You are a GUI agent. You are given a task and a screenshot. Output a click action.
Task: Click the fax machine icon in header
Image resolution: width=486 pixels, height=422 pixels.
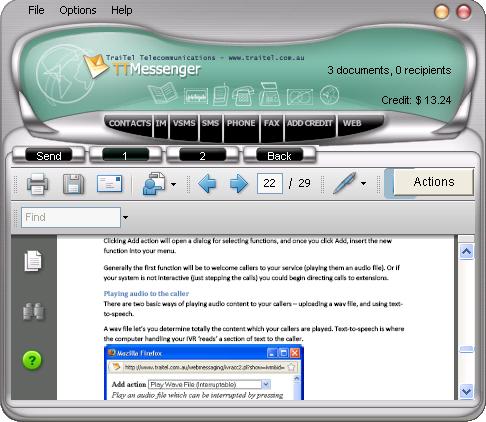pos(270,94)
